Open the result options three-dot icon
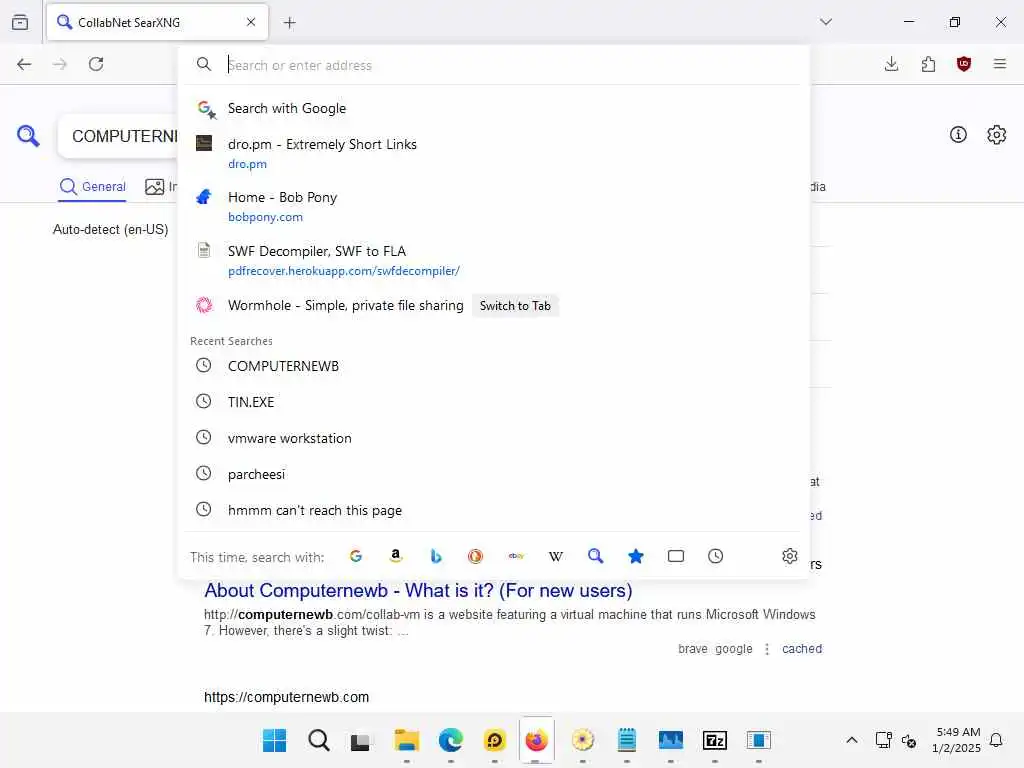Viewport: 1024px width, 768px height. pos(767,648)
